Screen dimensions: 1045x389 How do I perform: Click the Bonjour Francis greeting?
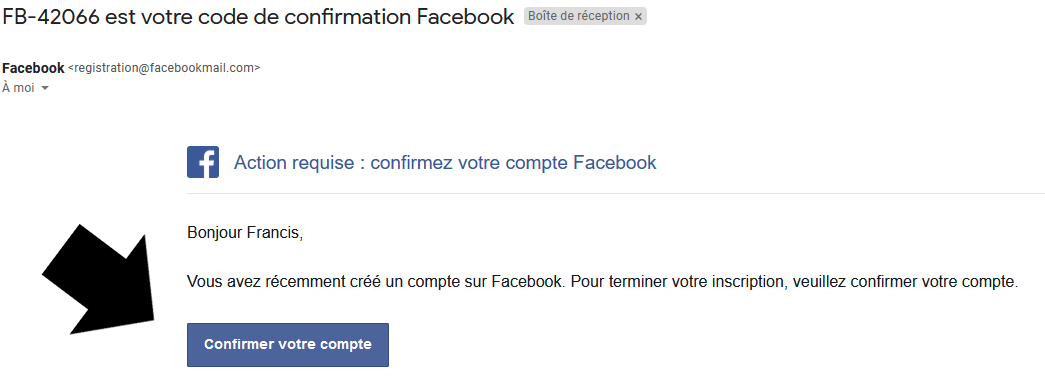tap(245, 234)
